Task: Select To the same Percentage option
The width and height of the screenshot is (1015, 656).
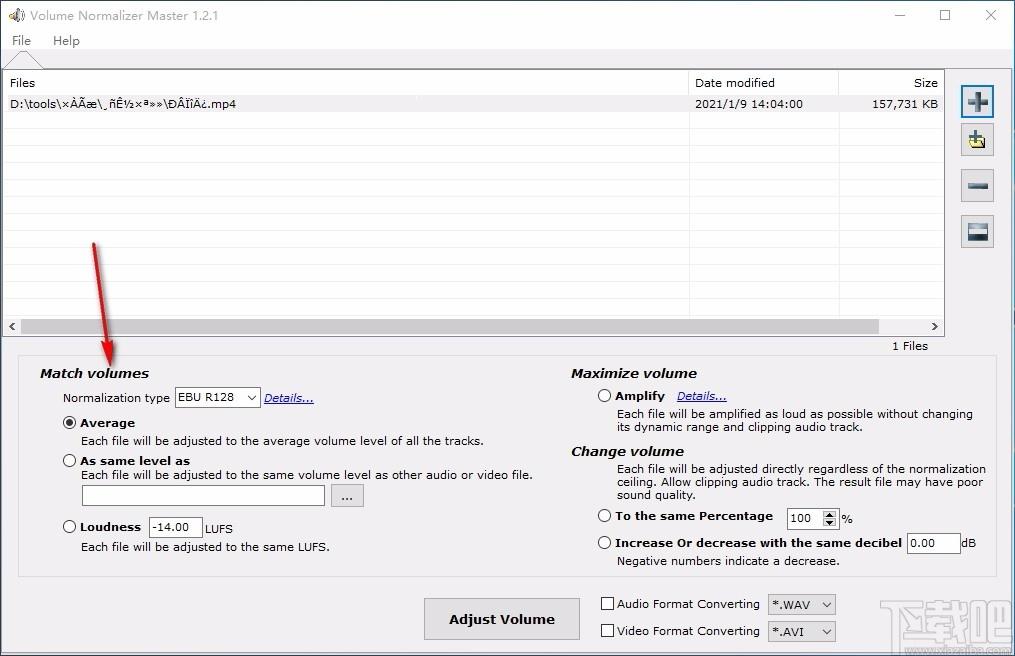Action: pos(604,515)
